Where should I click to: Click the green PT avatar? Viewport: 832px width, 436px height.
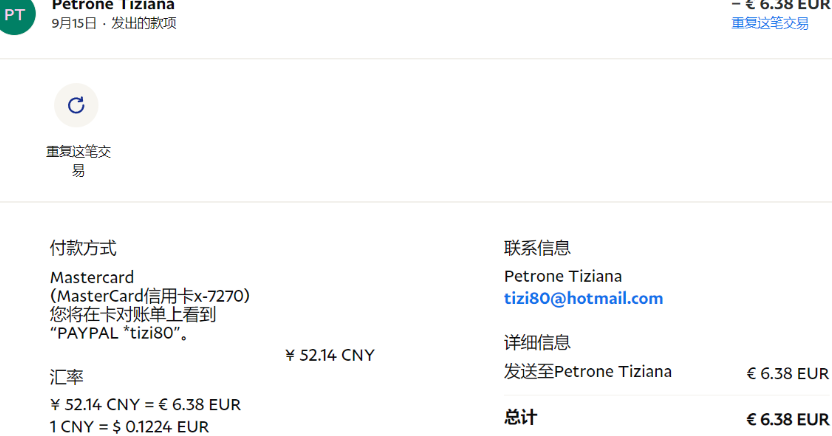coord(15,14)
